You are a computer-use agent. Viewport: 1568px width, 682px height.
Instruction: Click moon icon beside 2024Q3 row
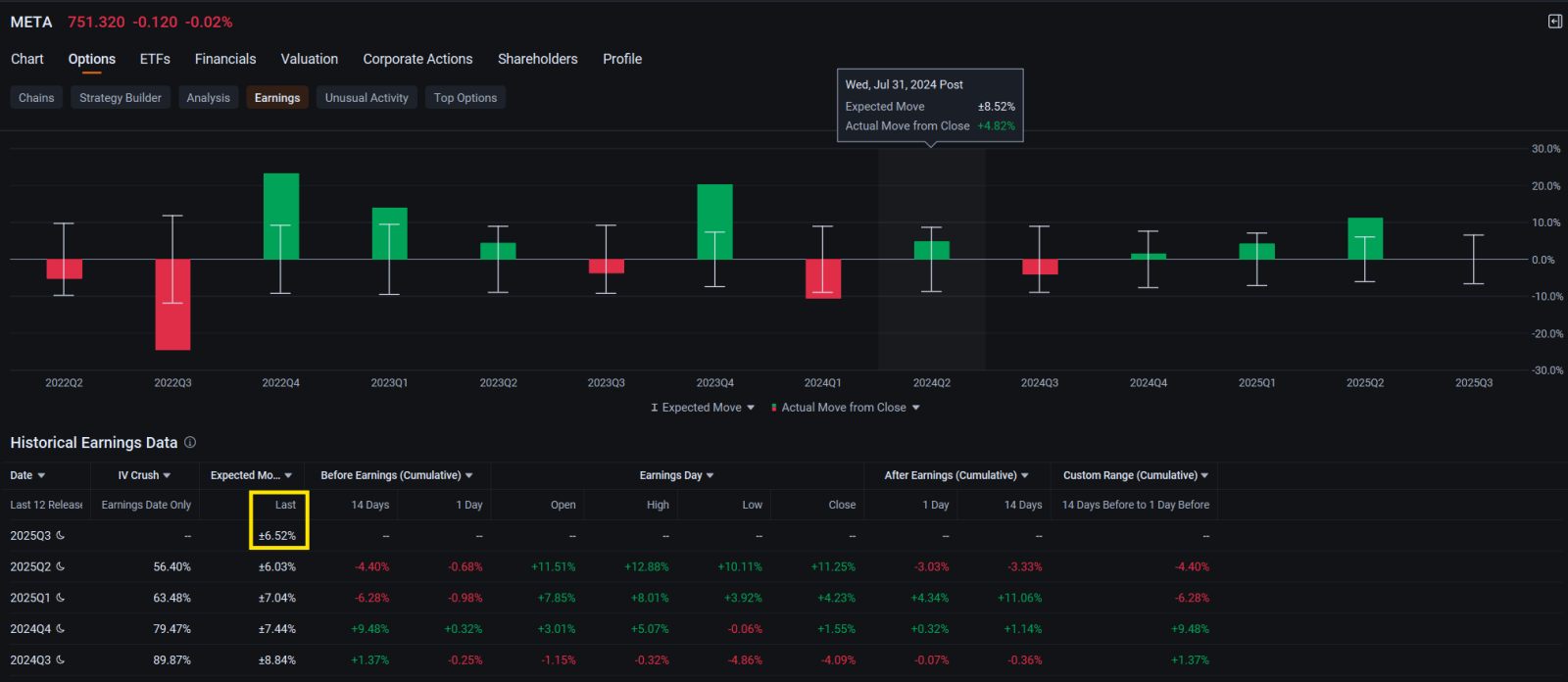pyautogui.click(x=61, y=660)
